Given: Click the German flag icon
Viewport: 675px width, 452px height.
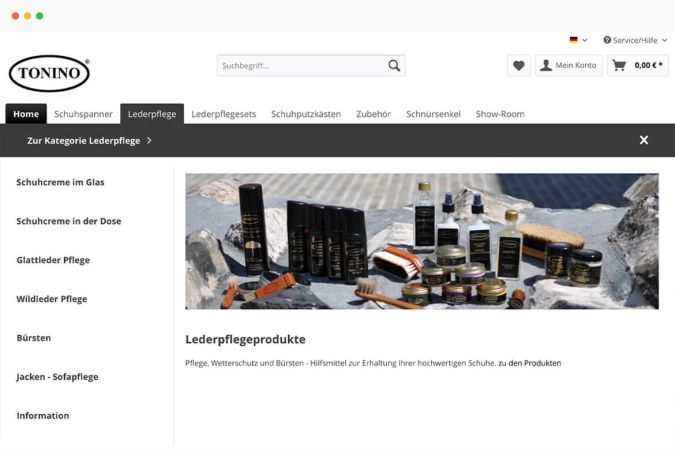Looking at the screenshot, I should pos(573,40).
